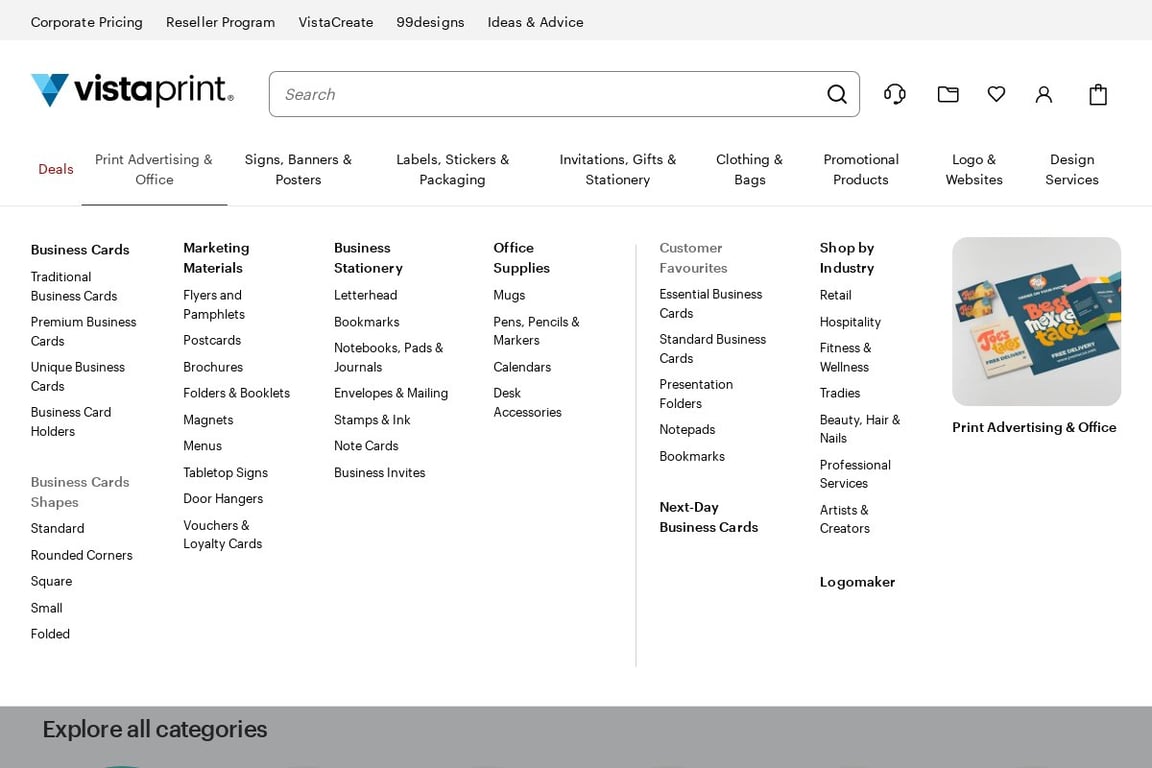Select Traditional Business Cards

pyautogui.click(x=73, y=287)
